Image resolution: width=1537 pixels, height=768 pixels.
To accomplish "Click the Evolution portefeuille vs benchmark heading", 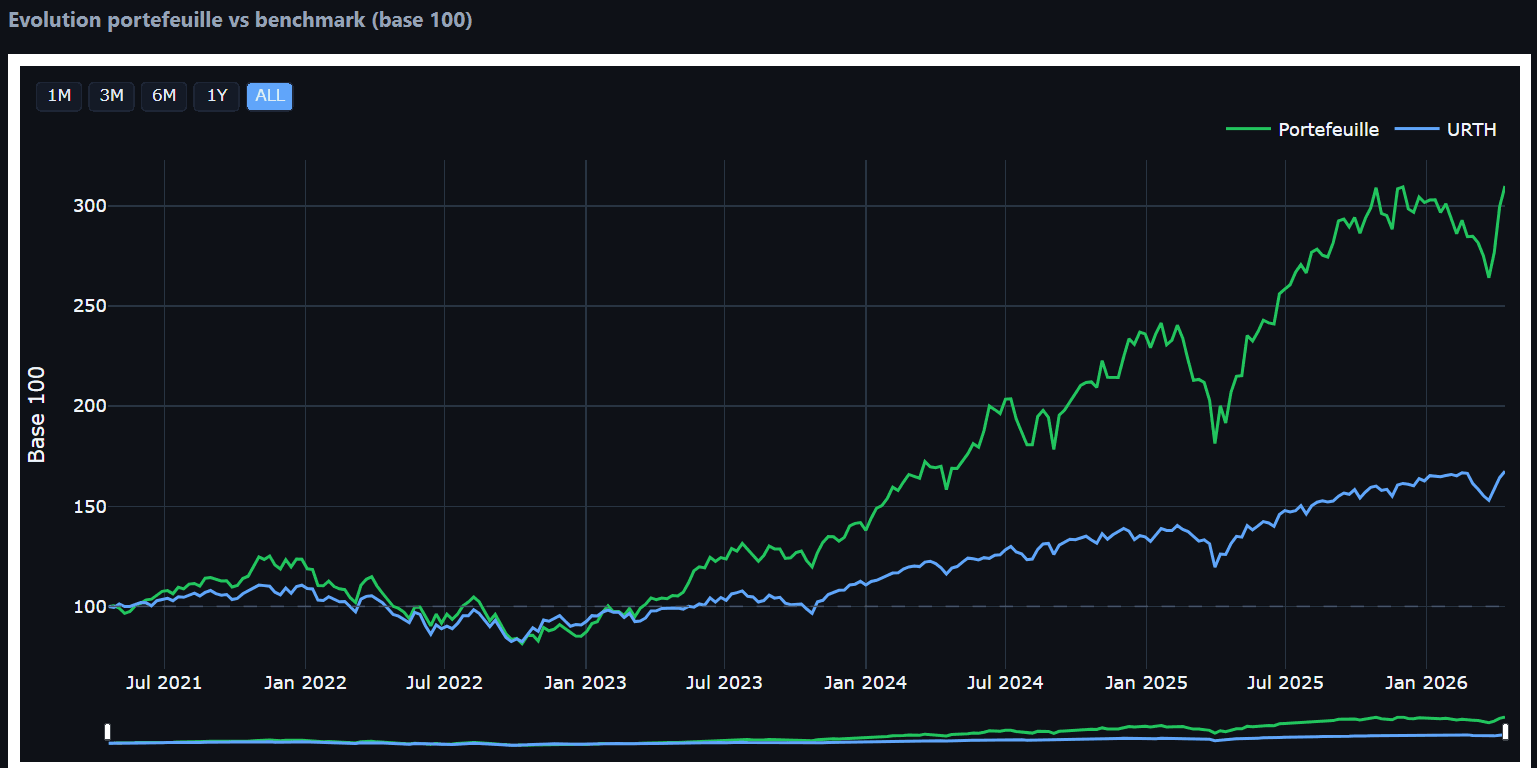I will 240,20.
